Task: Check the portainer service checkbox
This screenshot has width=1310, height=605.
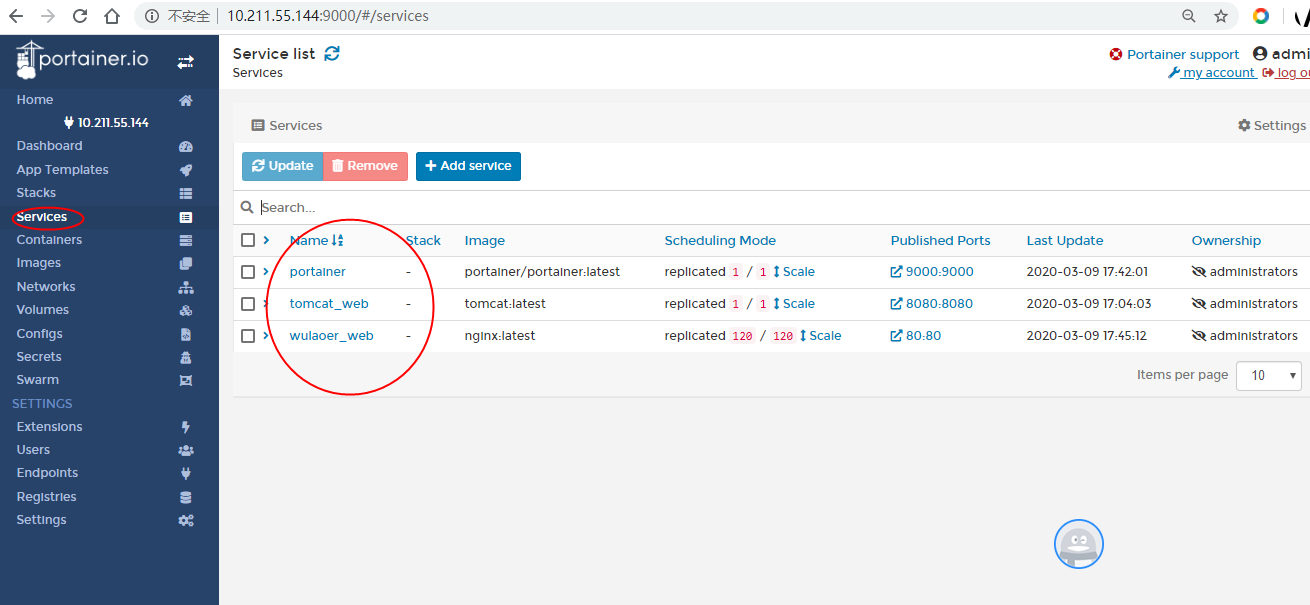Action: tap(248, 272)
